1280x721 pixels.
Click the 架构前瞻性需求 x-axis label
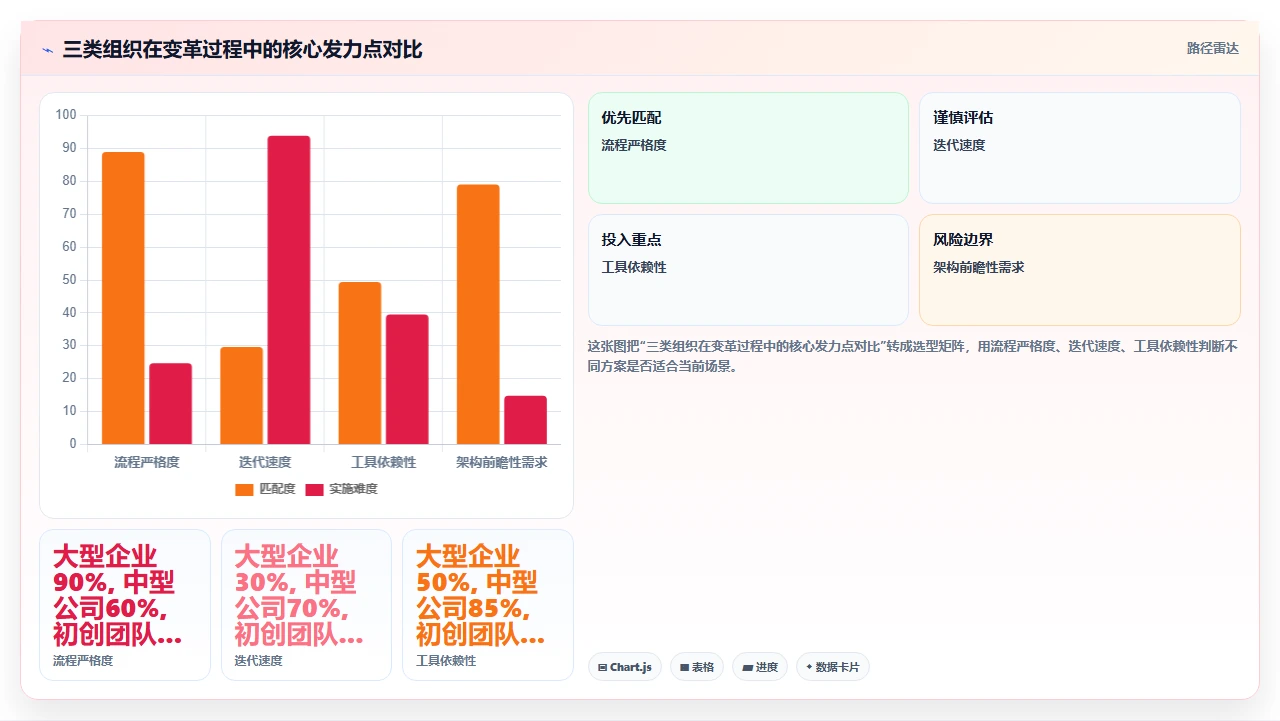(502, 462)
